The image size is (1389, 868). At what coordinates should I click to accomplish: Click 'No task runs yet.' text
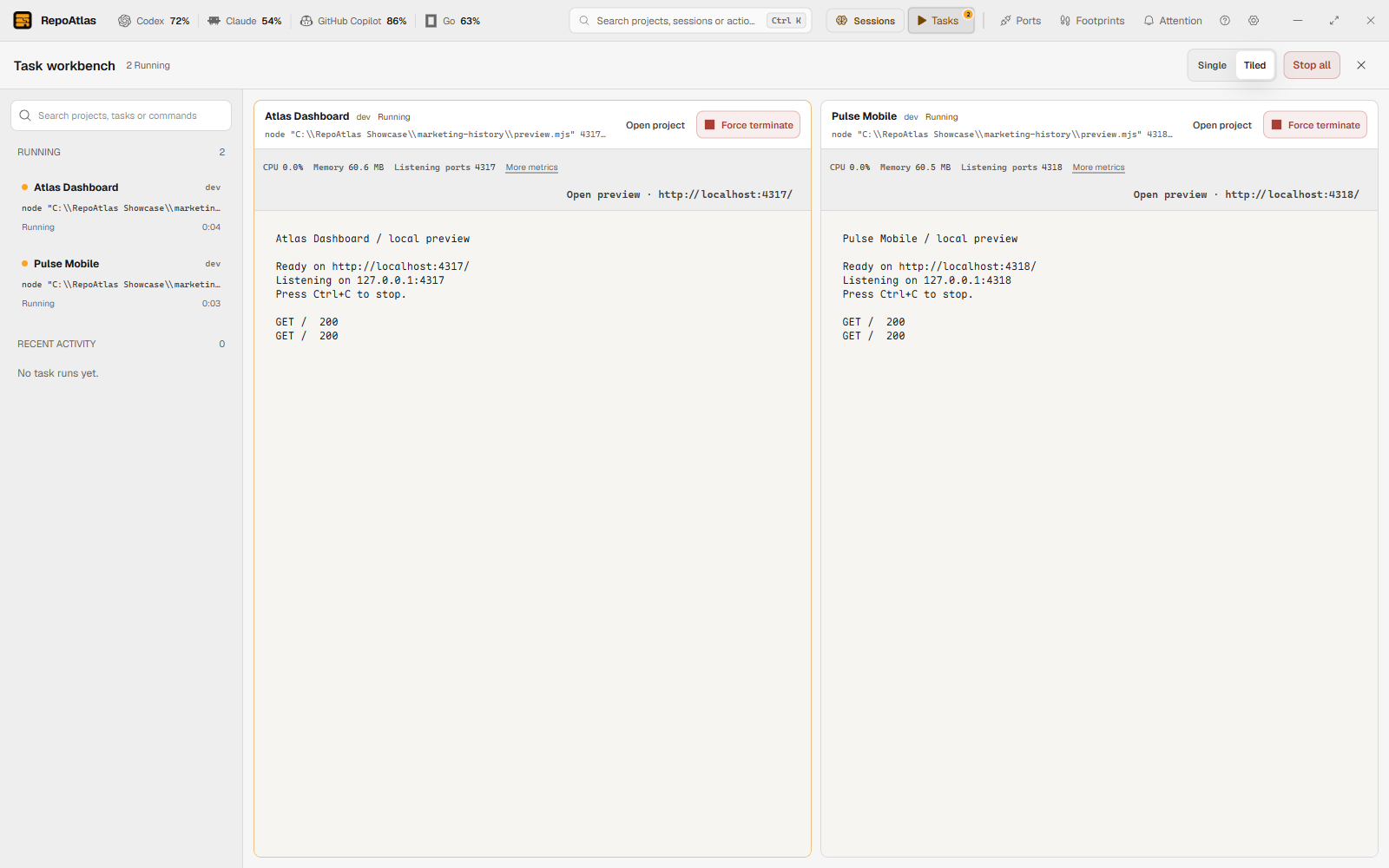[58, 373]
